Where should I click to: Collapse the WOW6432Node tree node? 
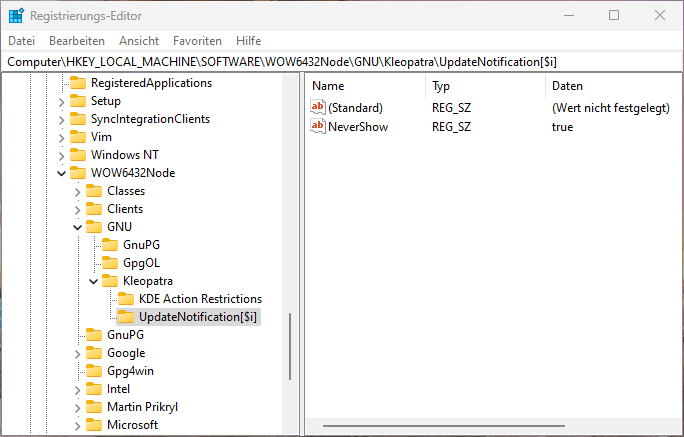coord(62,173)
